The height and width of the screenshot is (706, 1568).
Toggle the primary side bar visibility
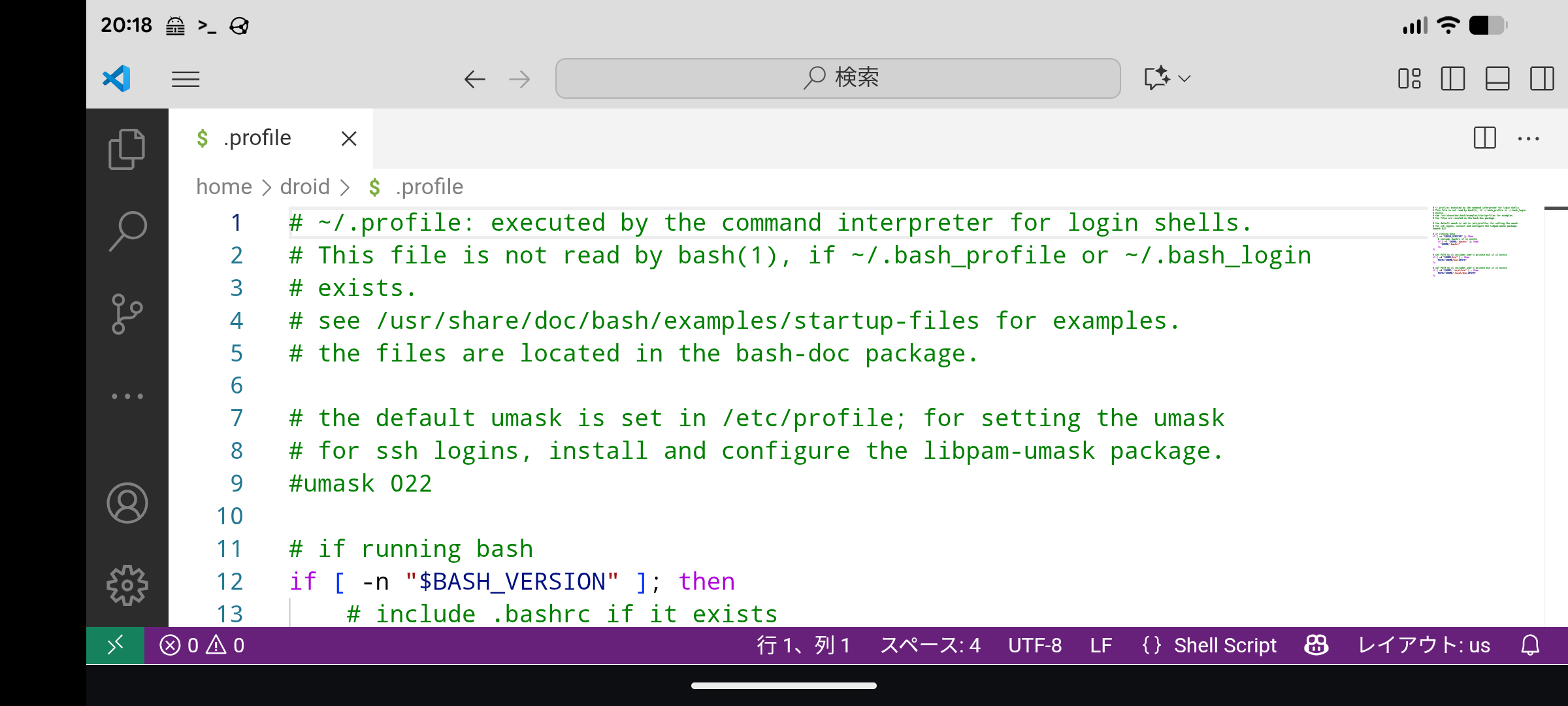(1452, 78)
